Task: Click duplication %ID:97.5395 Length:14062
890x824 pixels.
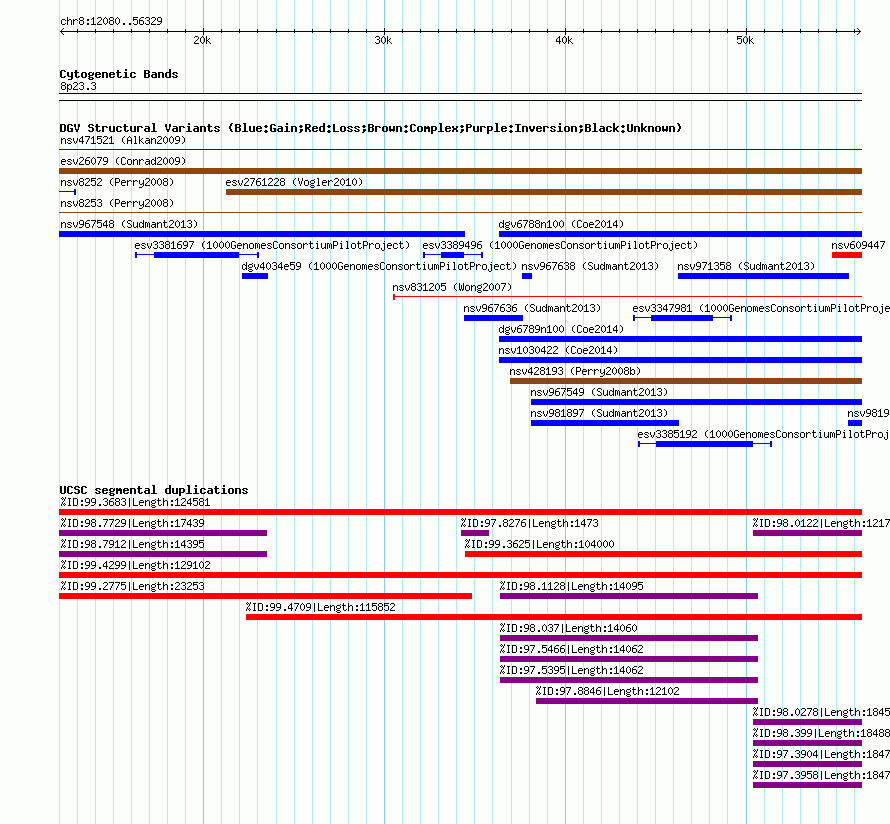Action: [629, 680]
